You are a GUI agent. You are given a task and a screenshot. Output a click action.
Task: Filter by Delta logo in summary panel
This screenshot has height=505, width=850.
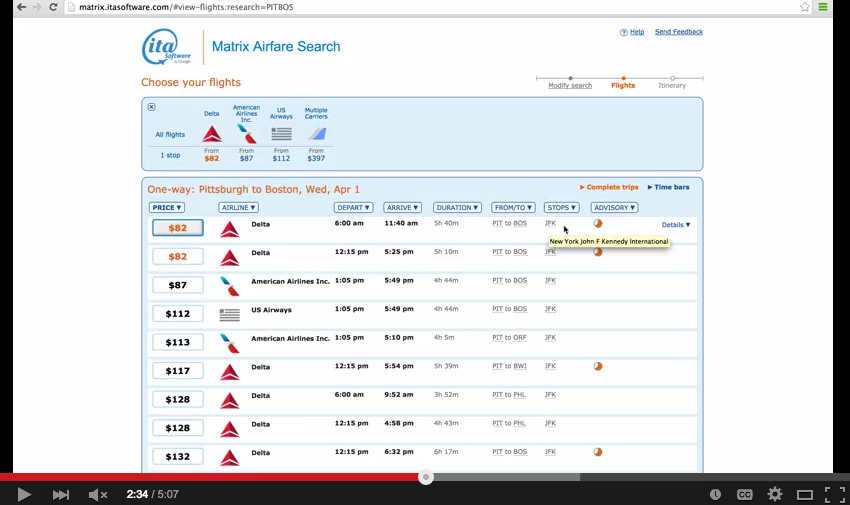tap(212, 134)
